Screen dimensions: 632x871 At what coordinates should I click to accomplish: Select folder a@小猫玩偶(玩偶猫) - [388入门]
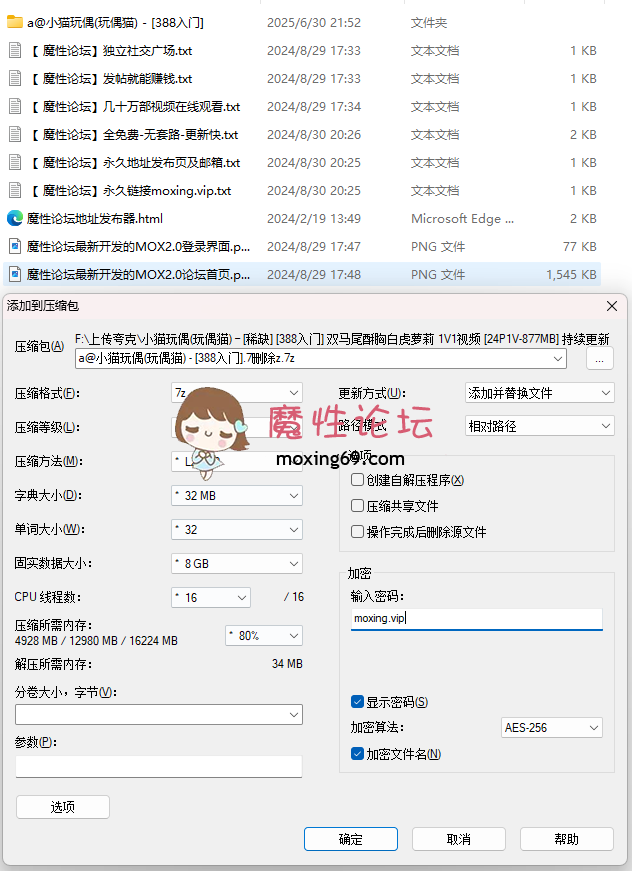coord(116,22)
